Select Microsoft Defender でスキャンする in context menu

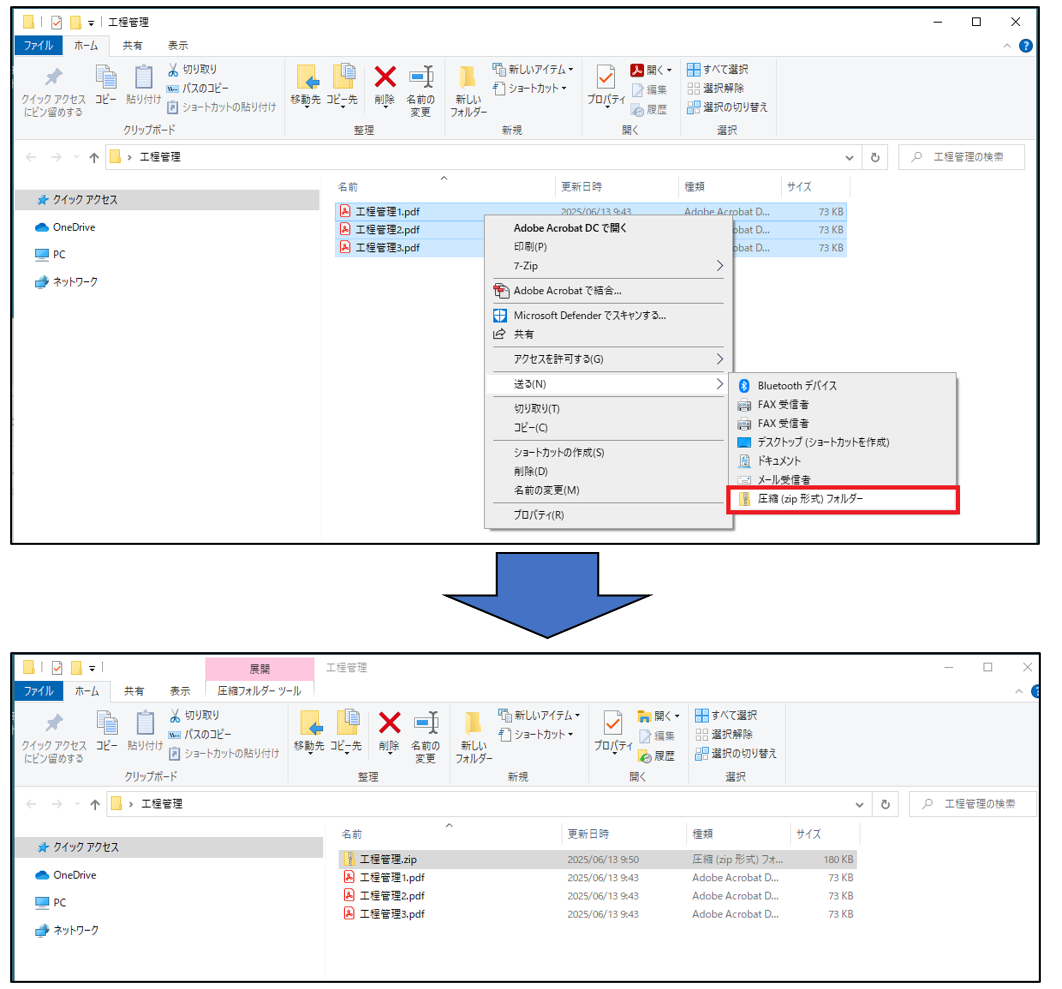[589, 315]
